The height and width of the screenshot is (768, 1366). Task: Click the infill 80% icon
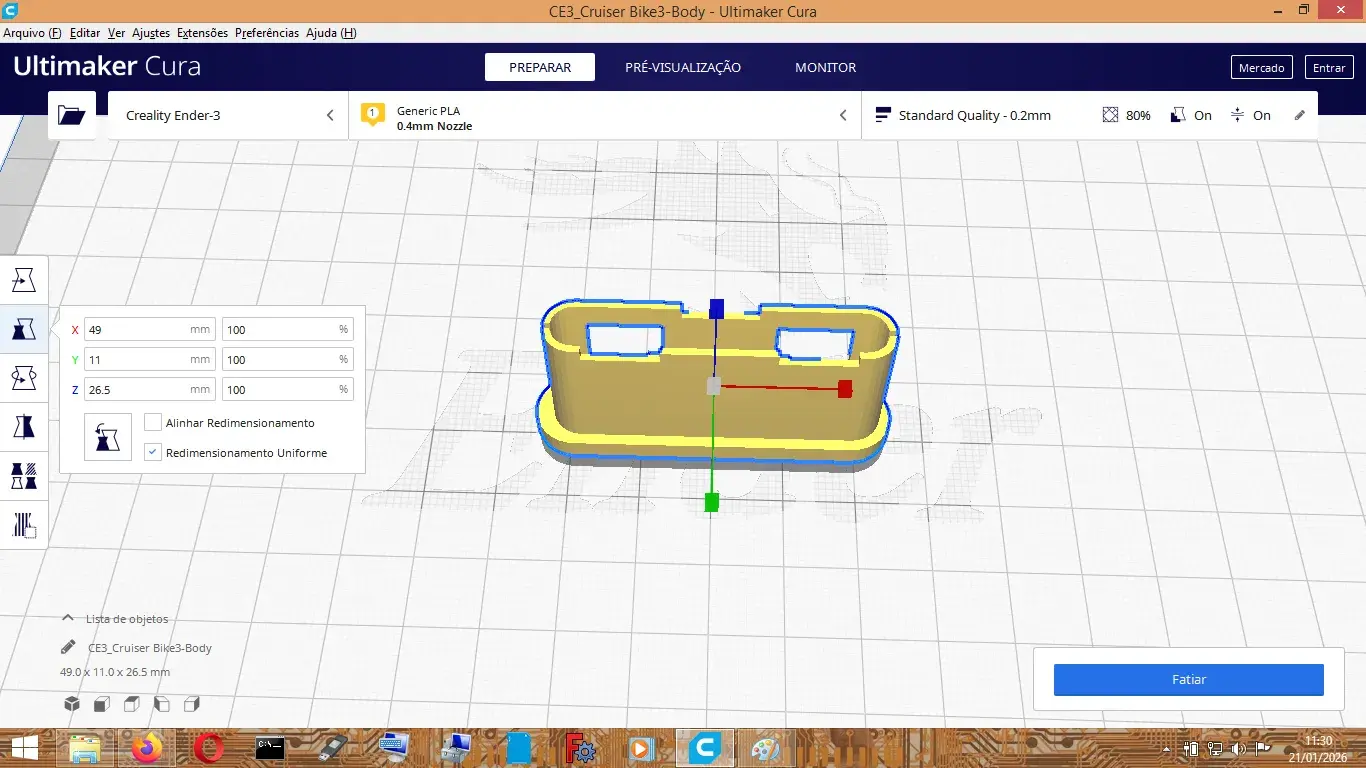pyautogui.click(x=1110, y=115)
